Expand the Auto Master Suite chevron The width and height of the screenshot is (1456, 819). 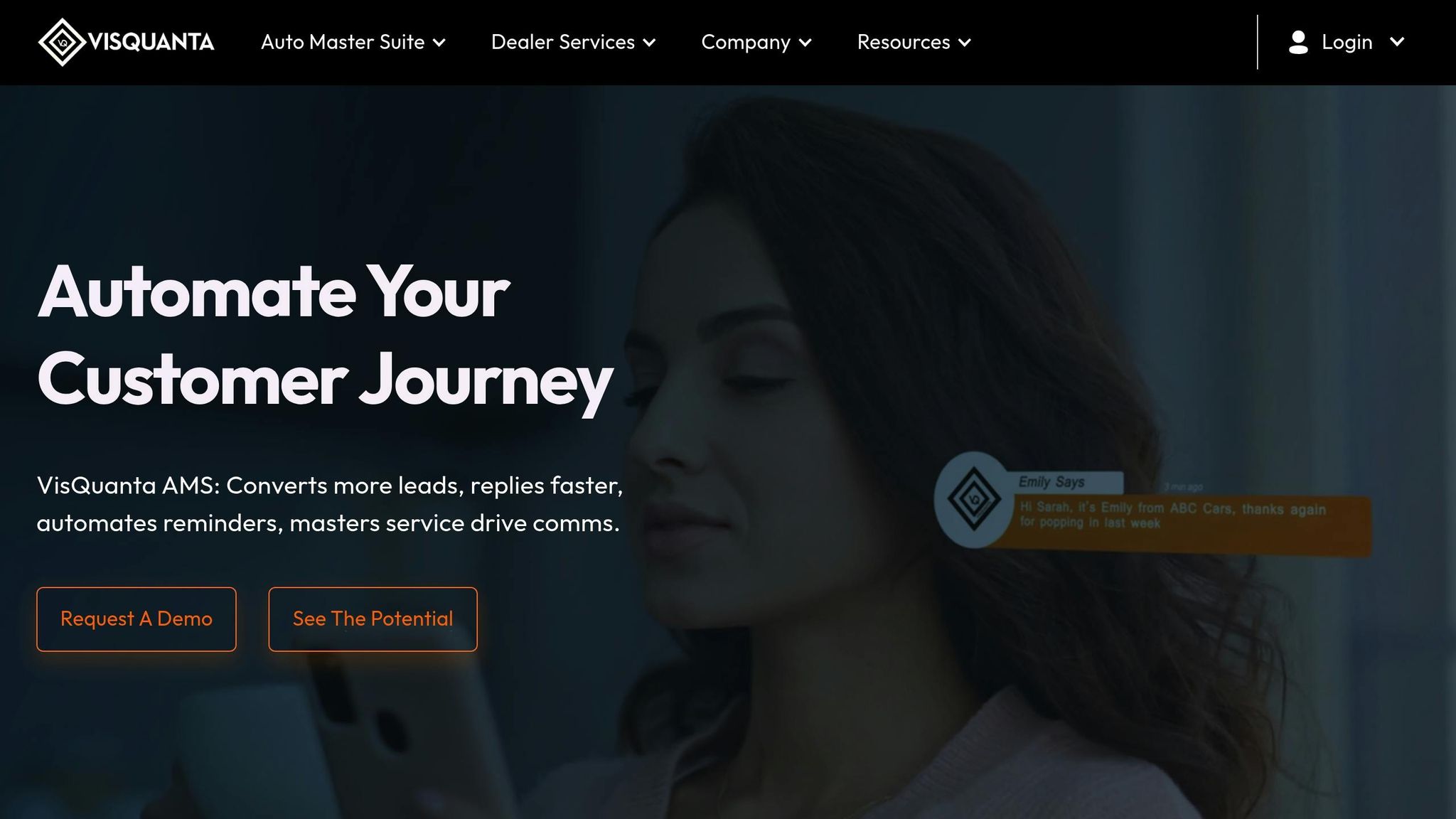click(440, 43)
